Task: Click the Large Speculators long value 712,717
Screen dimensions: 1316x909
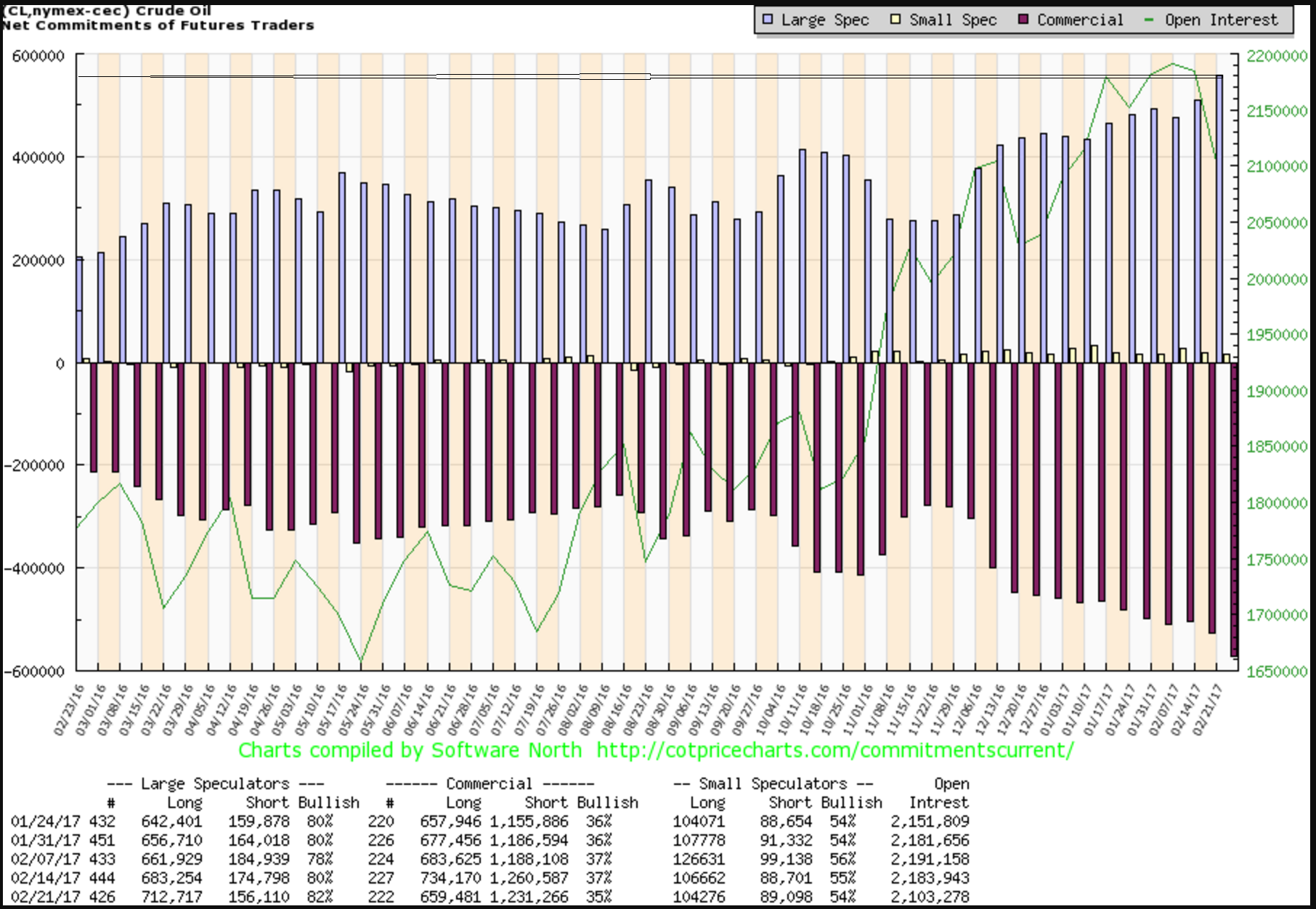Action: coord(172,897)
